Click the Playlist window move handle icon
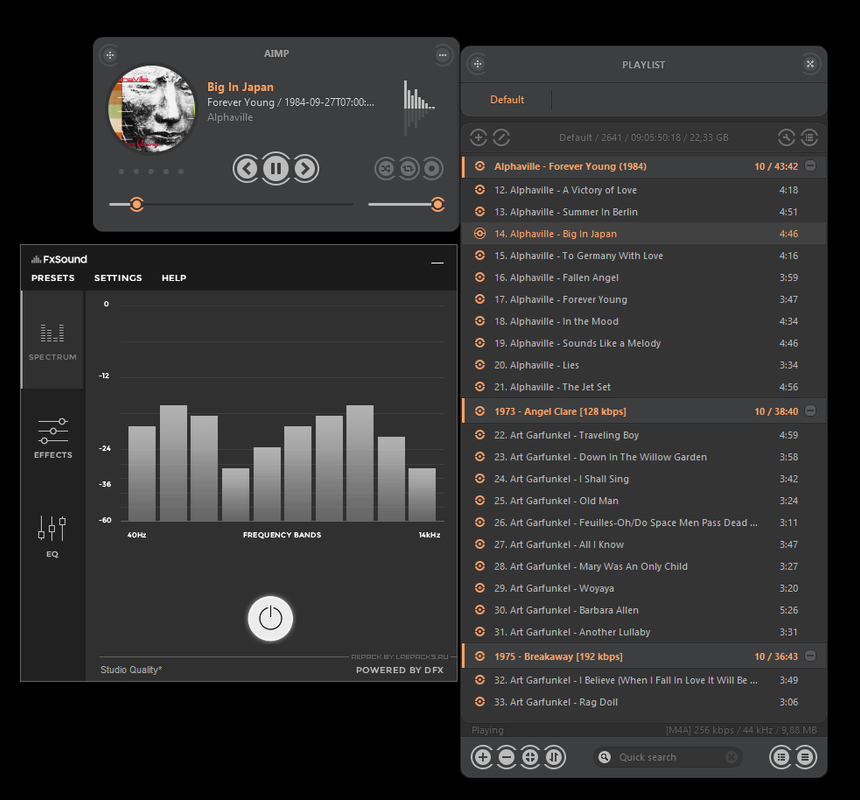Screen dimensions: 860x800 coord(478,64)
